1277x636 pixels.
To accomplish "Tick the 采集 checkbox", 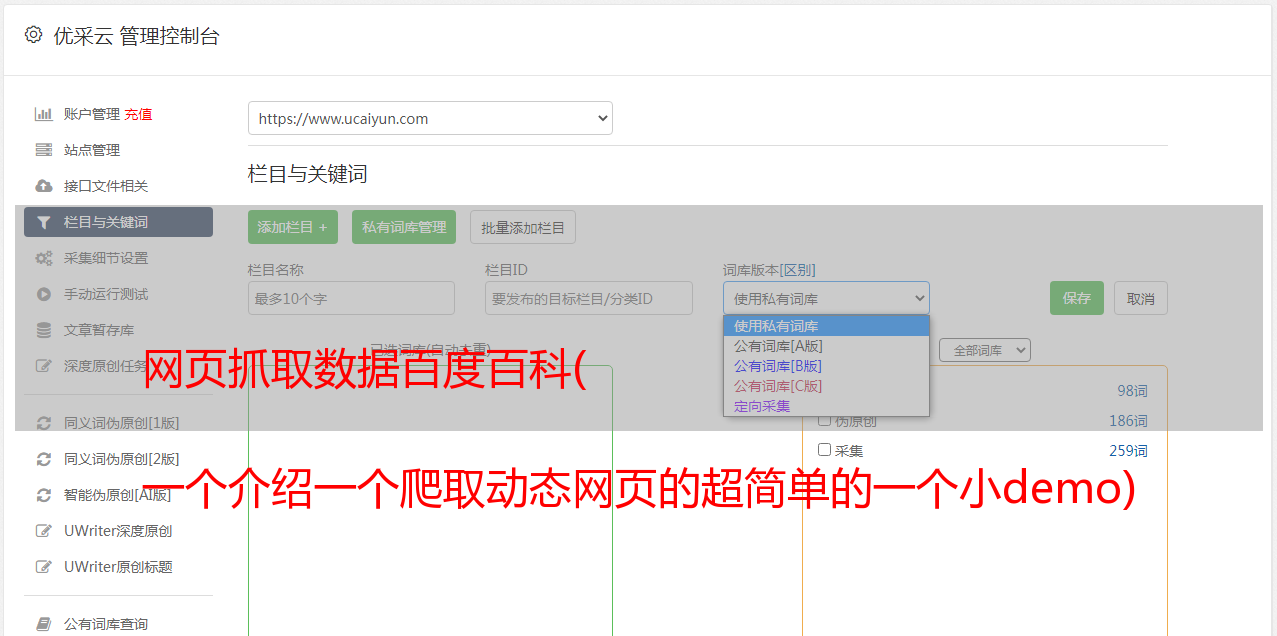I will (825, 450).
